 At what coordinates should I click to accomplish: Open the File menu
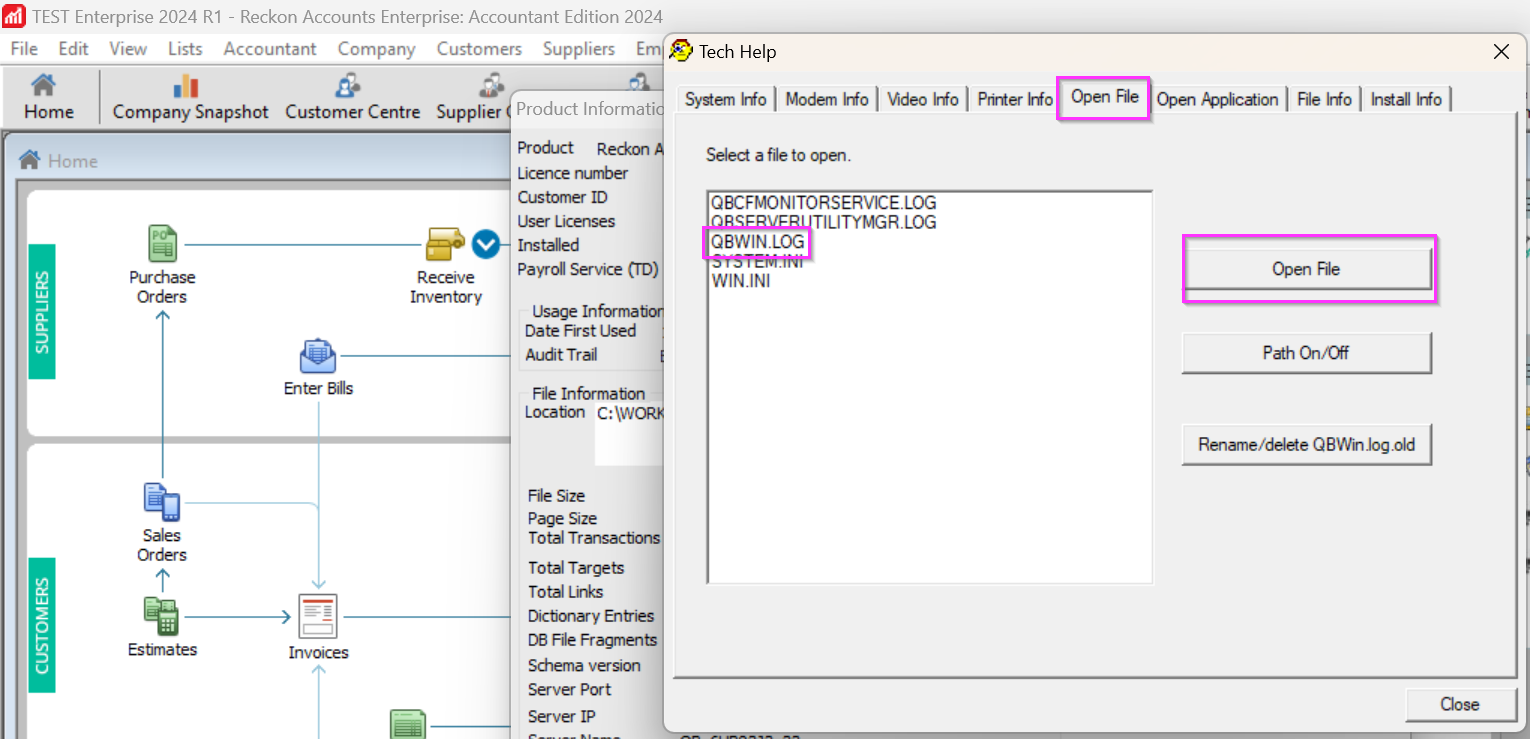pyautogui.click(x=24, y=49)
